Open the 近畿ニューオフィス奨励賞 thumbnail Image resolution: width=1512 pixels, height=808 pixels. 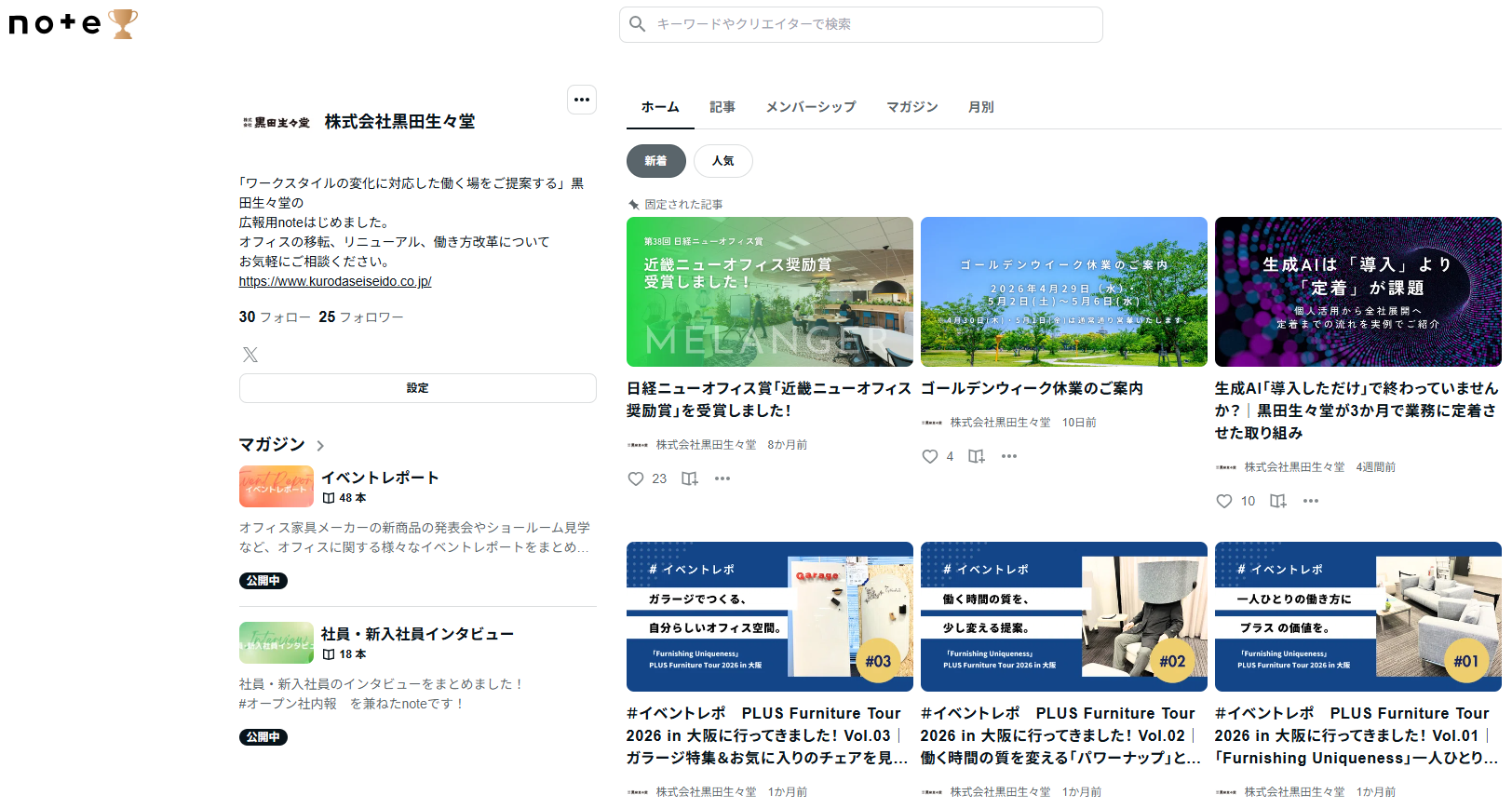(770, 291)
